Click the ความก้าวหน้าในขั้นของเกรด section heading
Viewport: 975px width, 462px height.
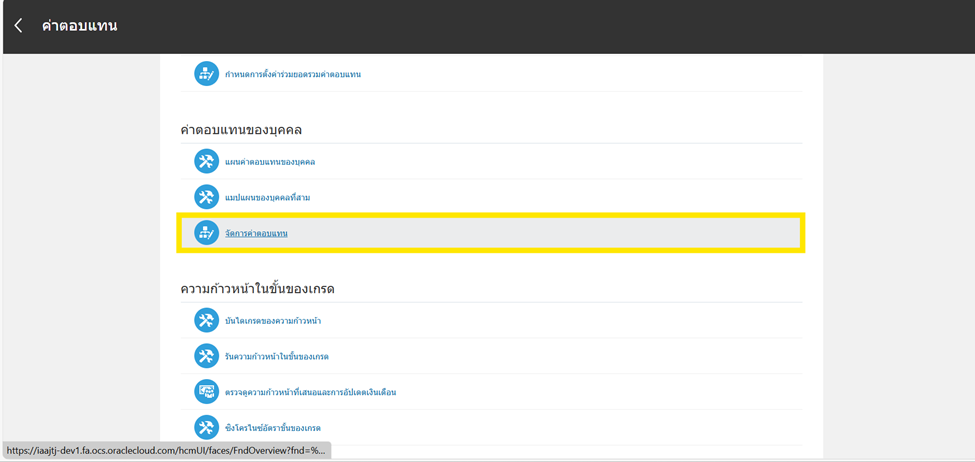pyautogui.click(x=257, y=289)
